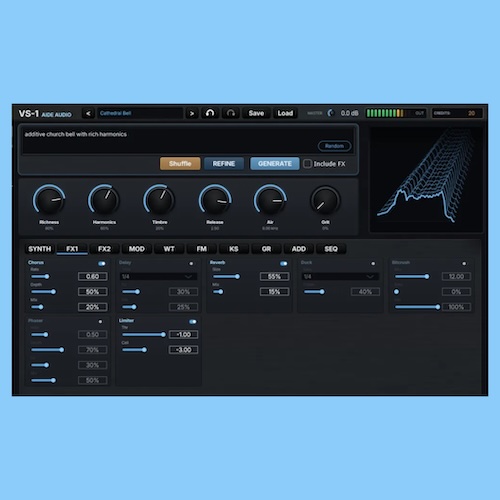Switch to the FX1 tab

[x=72, y=249]
